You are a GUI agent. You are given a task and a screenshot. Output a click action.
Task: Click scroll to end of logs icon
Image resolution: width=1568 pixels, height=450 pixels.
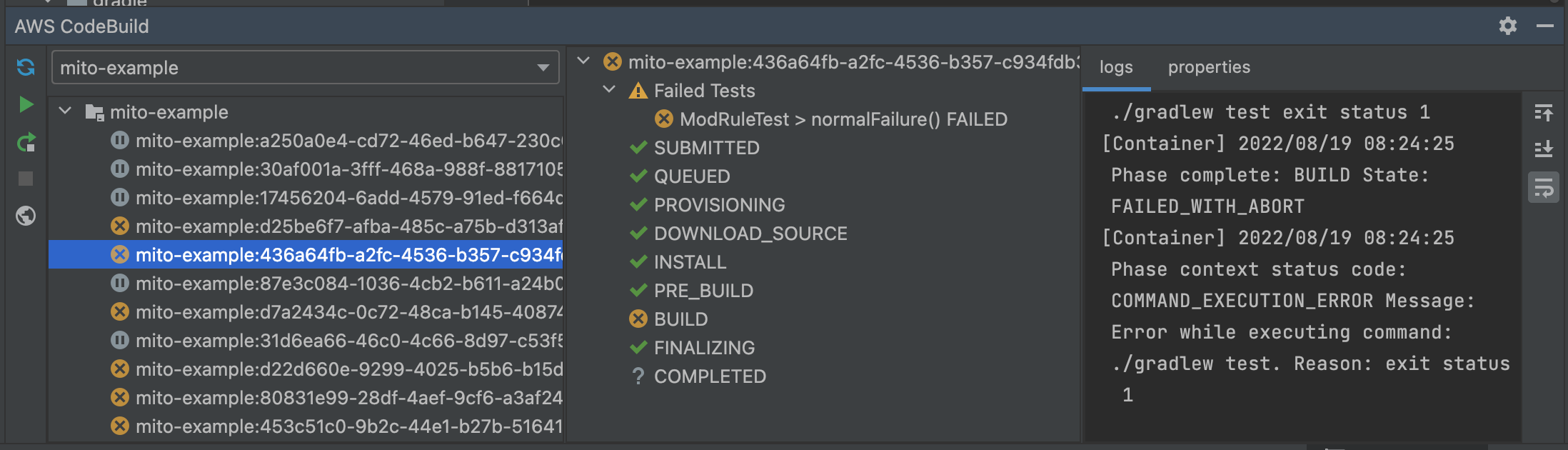click(1544, 149)
